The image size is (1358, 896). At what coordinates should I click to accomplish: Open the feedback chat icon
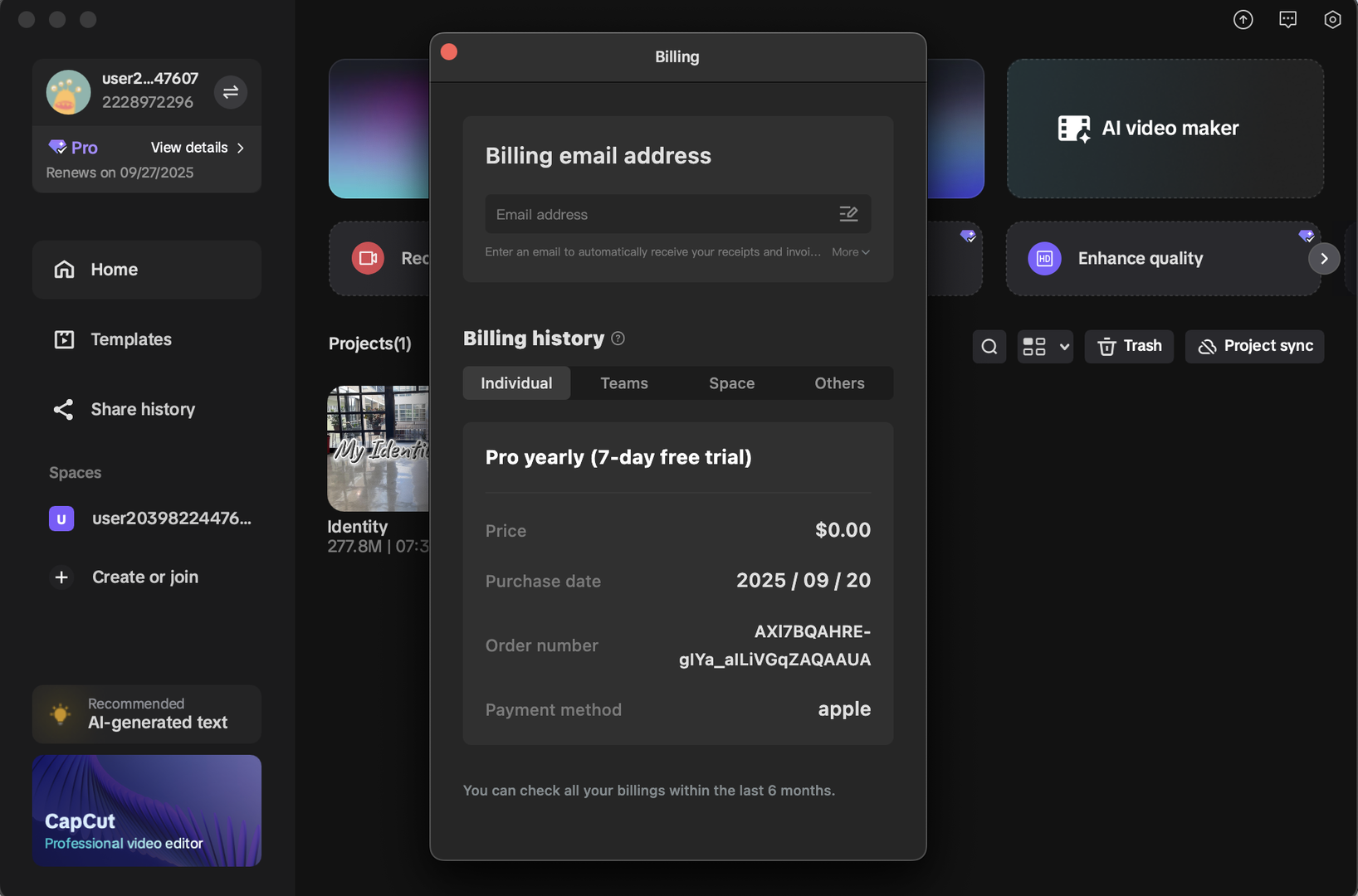(x=1287, y=20)
